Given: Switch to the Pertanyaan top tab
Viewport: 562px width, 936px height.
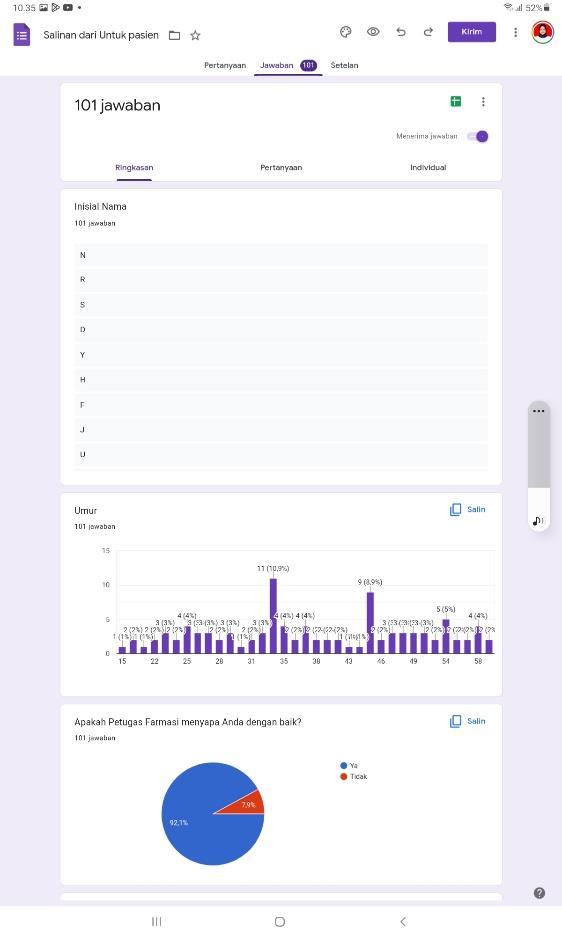Looking at the screenshot, I should click(225, 66).
